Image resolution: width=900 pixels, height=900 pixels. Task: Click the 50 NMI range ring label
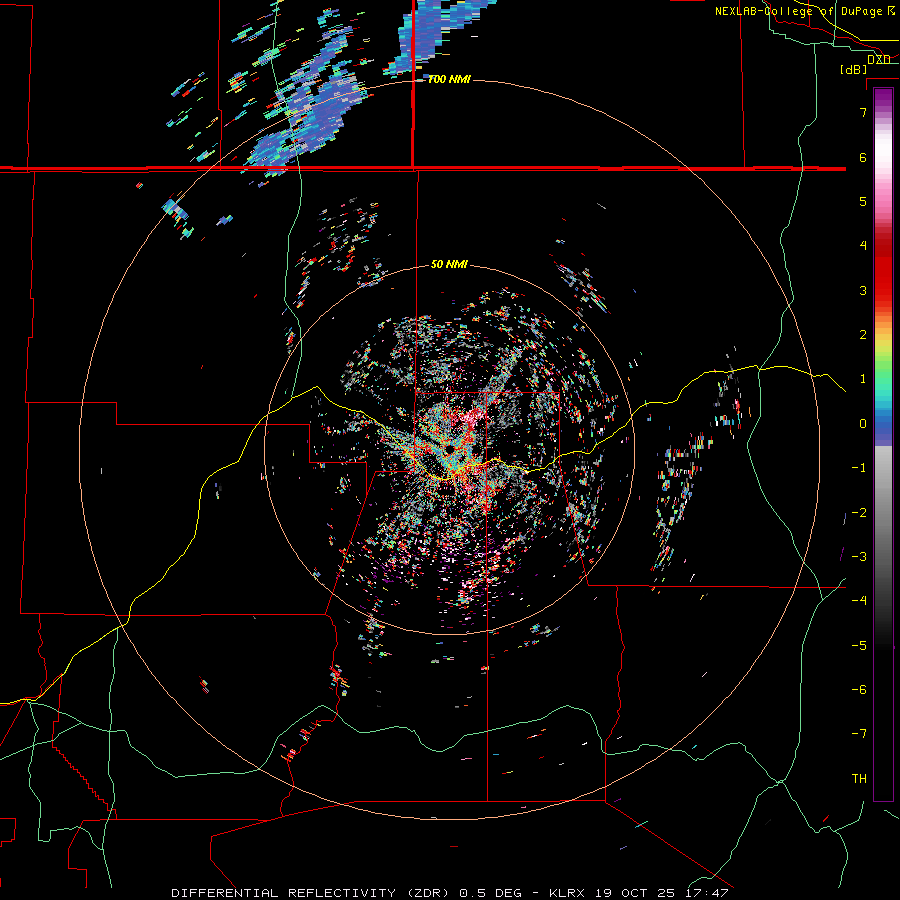click(449, 264)
